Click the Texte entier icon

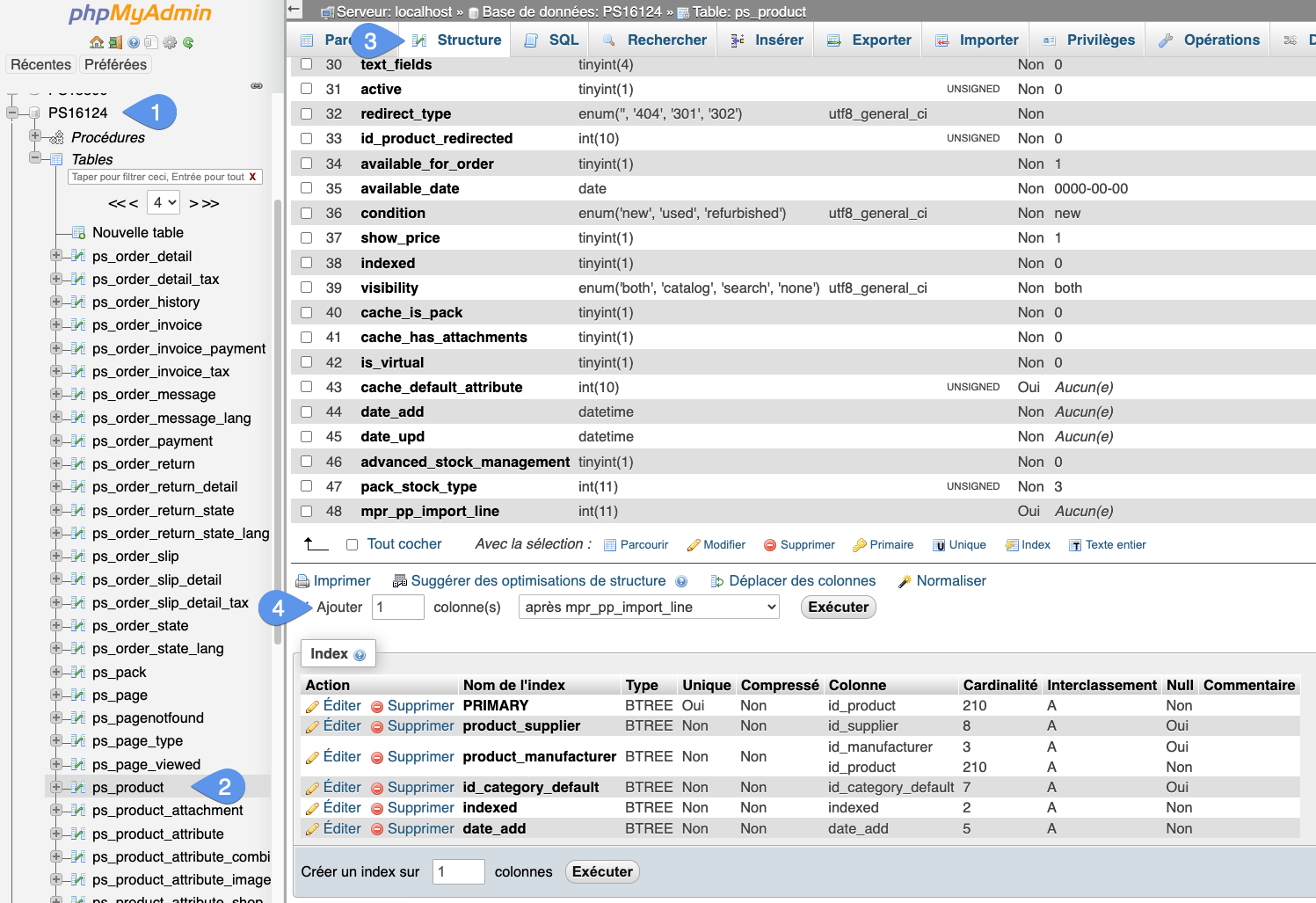coord(1075,545)
